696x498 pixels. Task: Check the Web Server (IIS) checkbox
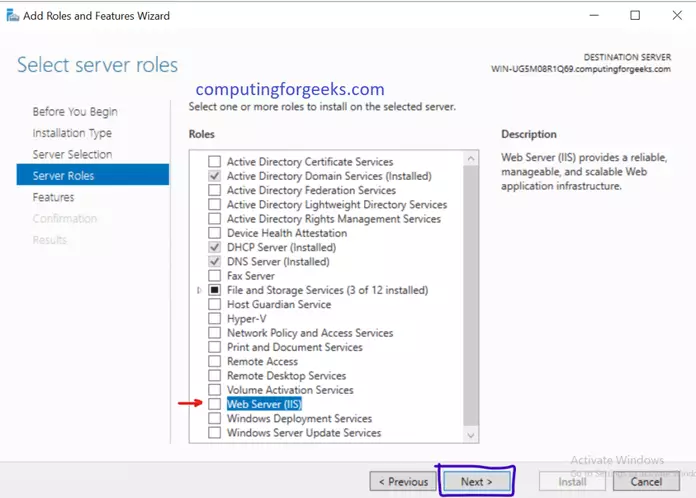214,403
